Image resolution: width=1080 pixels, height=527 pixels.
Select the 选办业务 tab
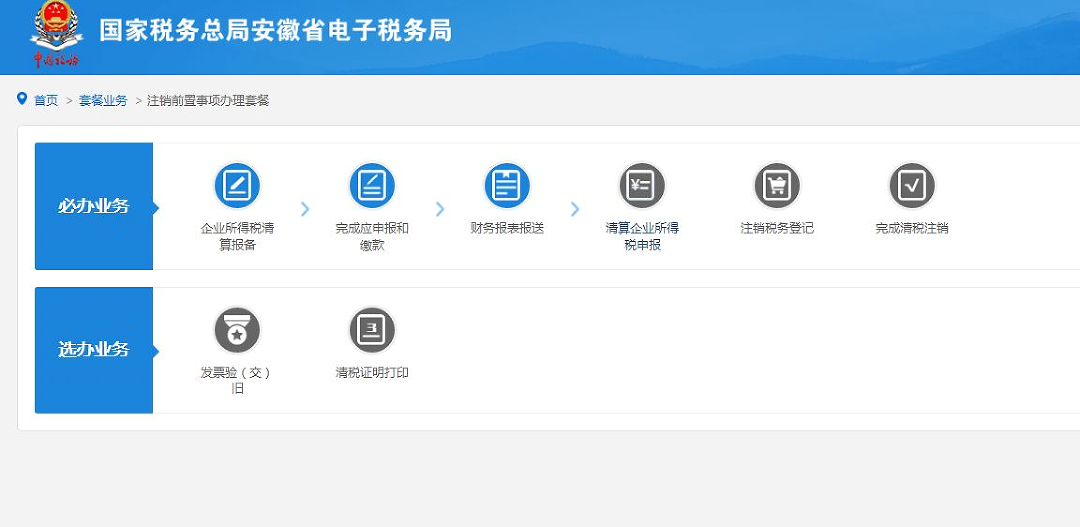[x=94, y=350]
